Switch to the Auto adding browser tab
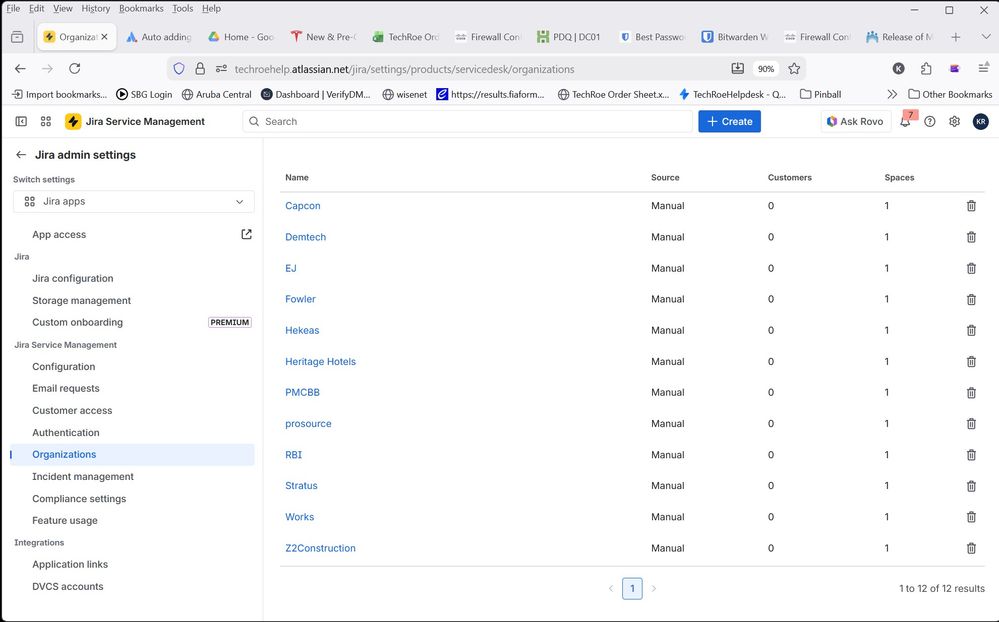The image size is (999, 622). pyautogui.click(x=160, y=36)
